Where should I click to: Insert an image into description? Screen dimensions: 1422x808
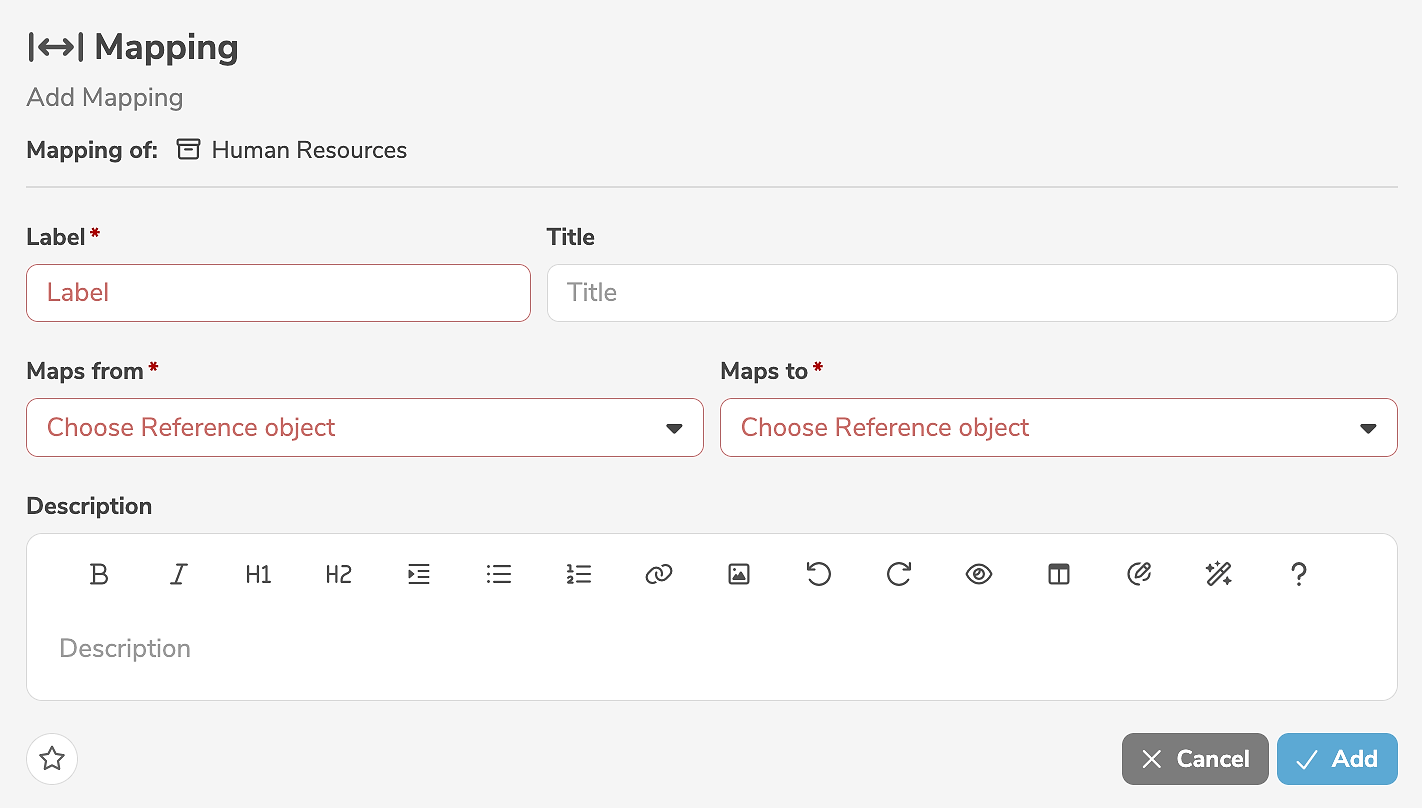pos(739,574)
